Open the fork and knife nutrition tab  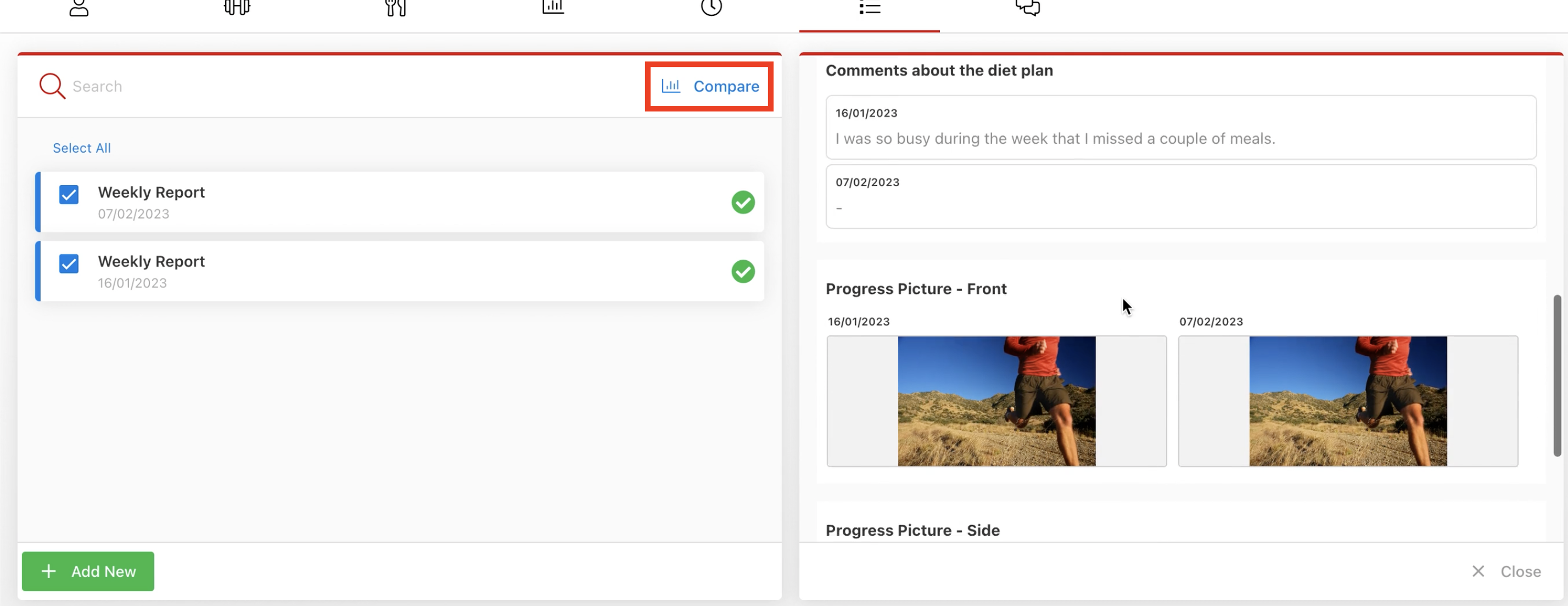click(396, 8)
